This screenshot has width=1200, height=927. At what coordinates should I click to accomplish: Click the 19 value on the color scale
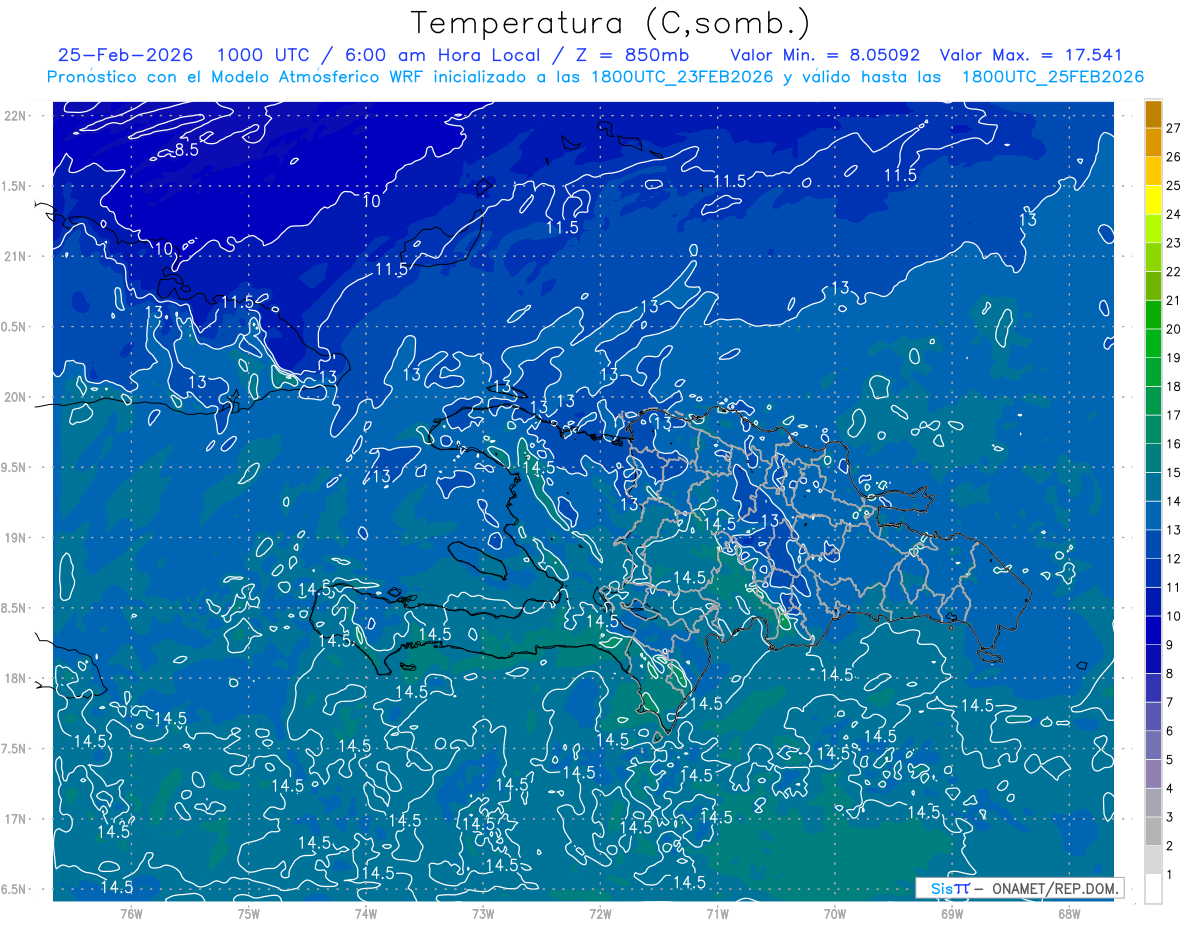(x=1174, y=358)
